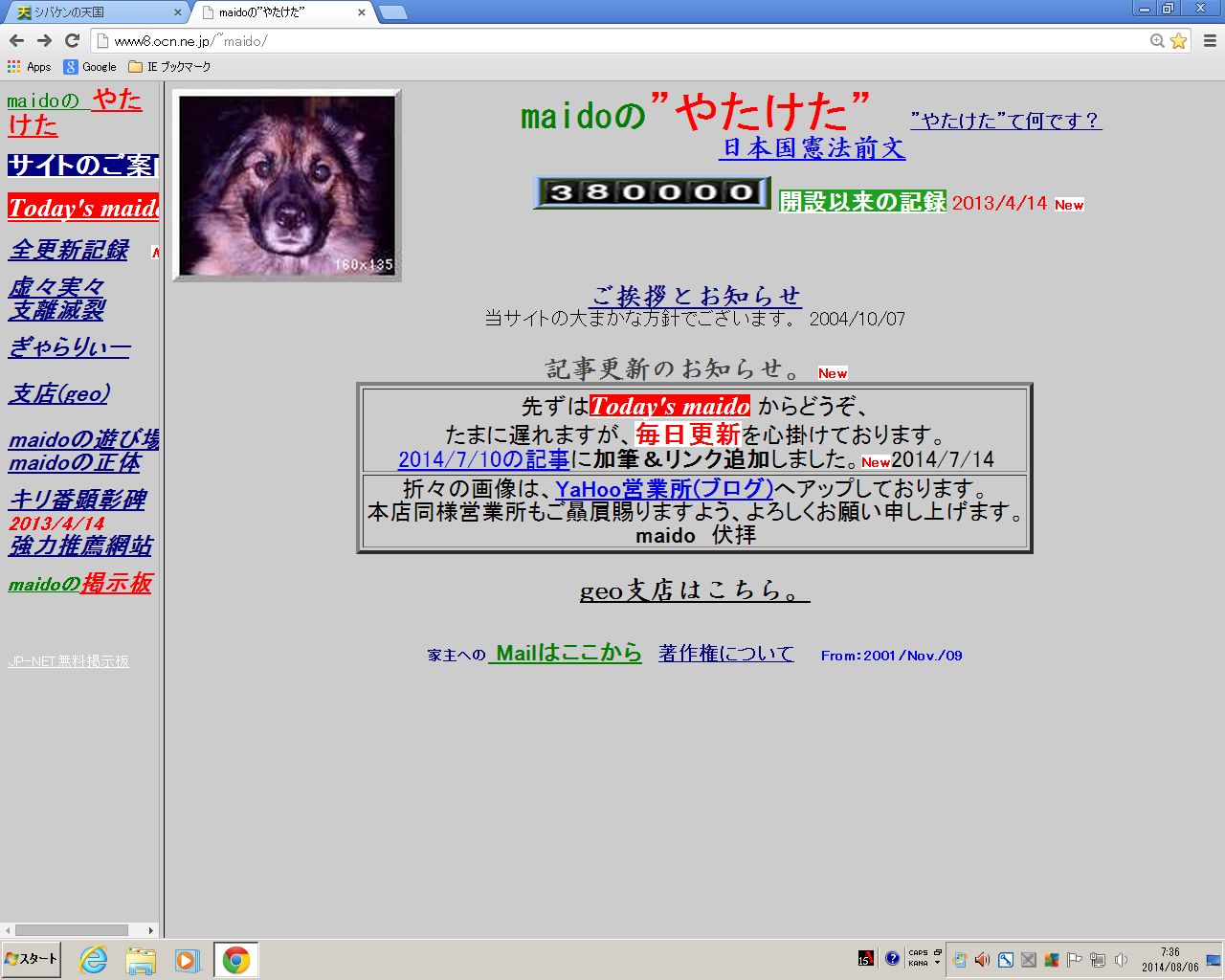Open the geo支店はこちら。 link
This screenshot has width=1225, height=980.
[x=695, y=590]
